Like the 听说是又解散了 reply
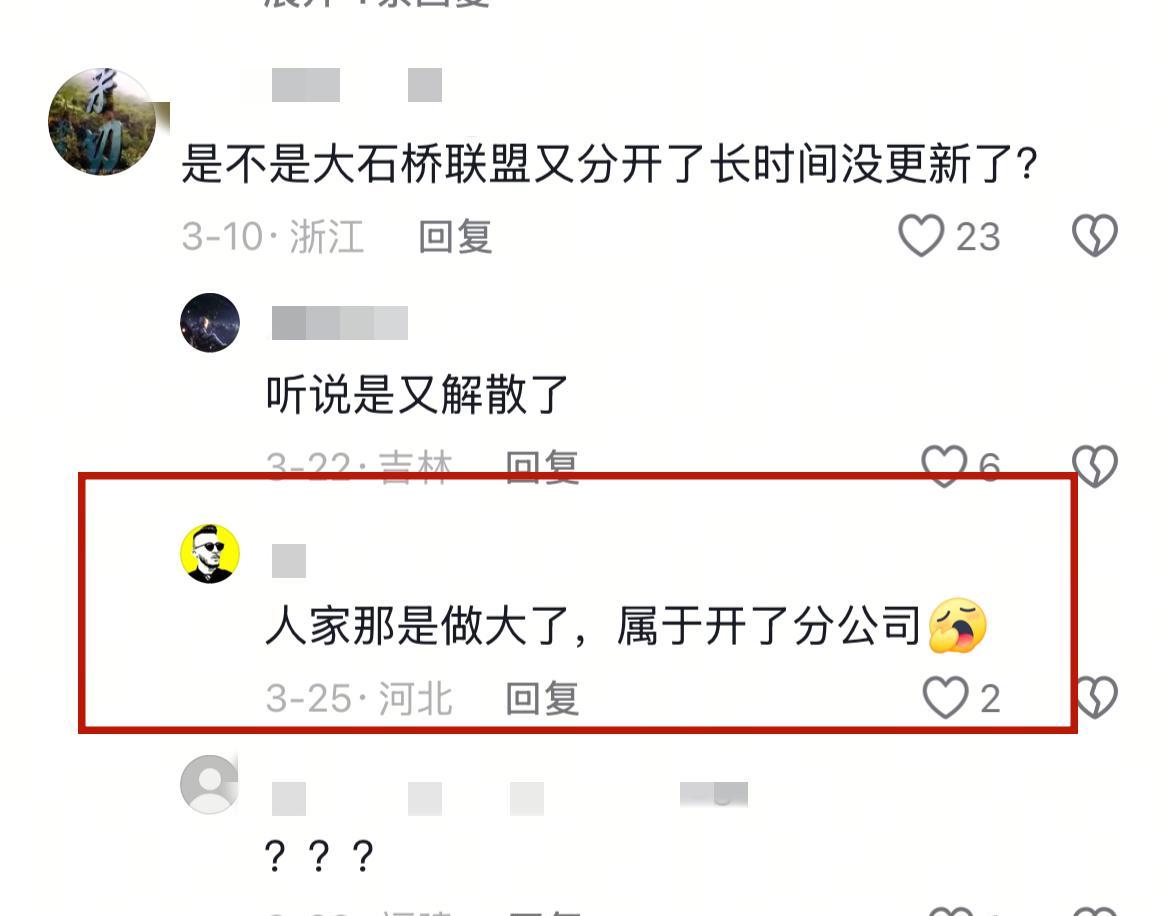 click(x=944, y=465)
